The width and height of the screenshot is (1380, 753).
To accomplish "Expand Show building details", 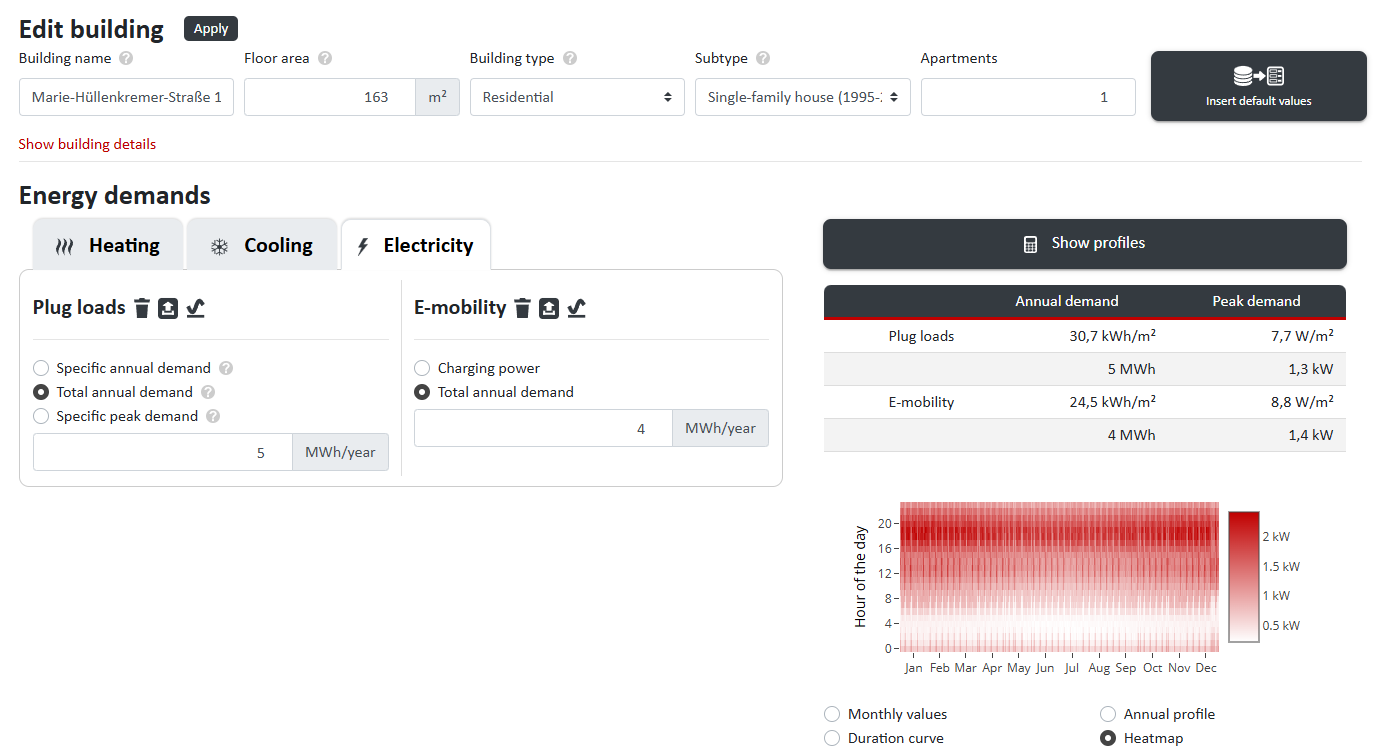I will tap(87, 144).
